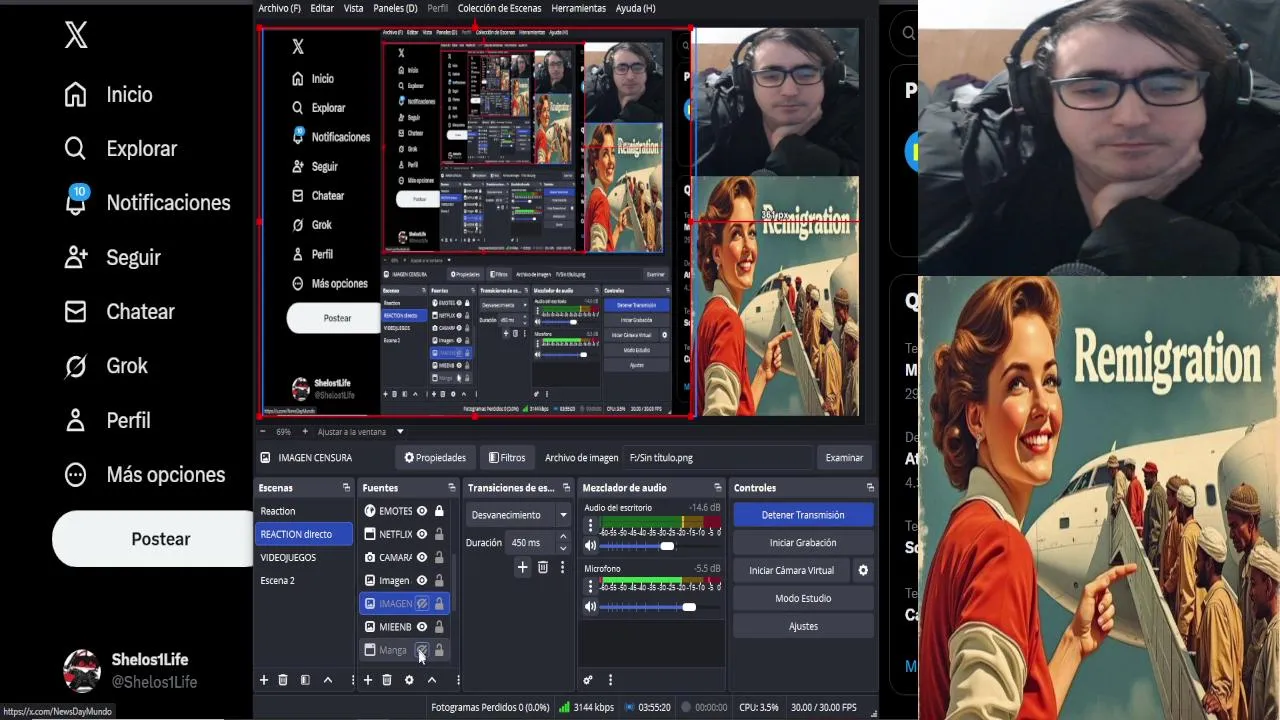Screen dimensions: 1280x720
Task: Enable Modo Estudio
Action: point(803,598)
